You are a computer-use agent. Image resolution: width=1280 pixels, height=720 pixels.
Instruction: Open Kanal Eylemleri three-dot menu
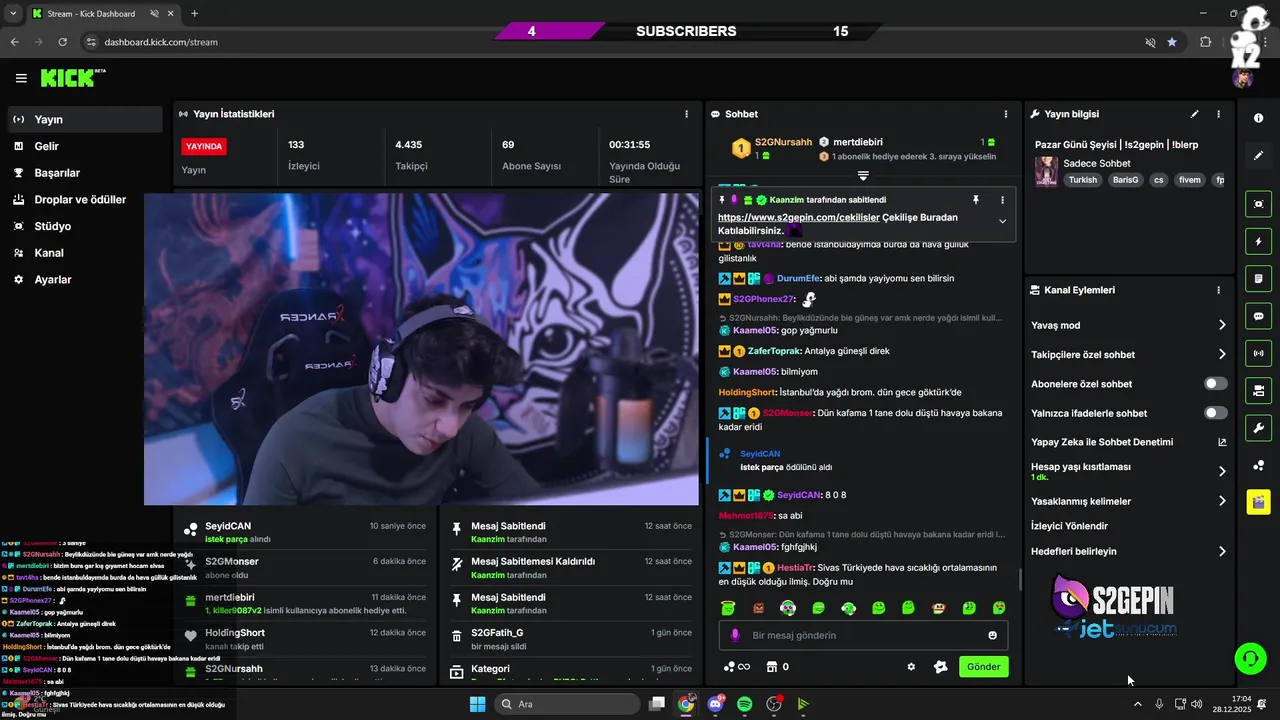click(x=1218, y=290)
